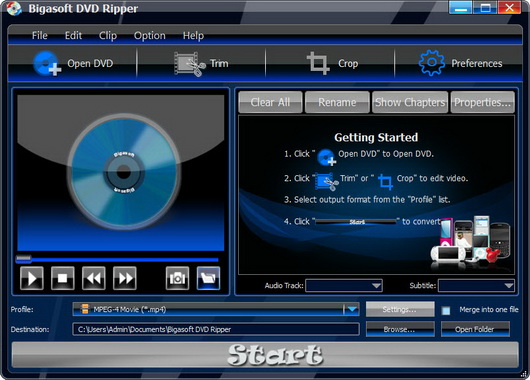The height and width of the screenshot is (380, 530).
Task: Click the preview seek slider handle
Action: pos(24,259)
